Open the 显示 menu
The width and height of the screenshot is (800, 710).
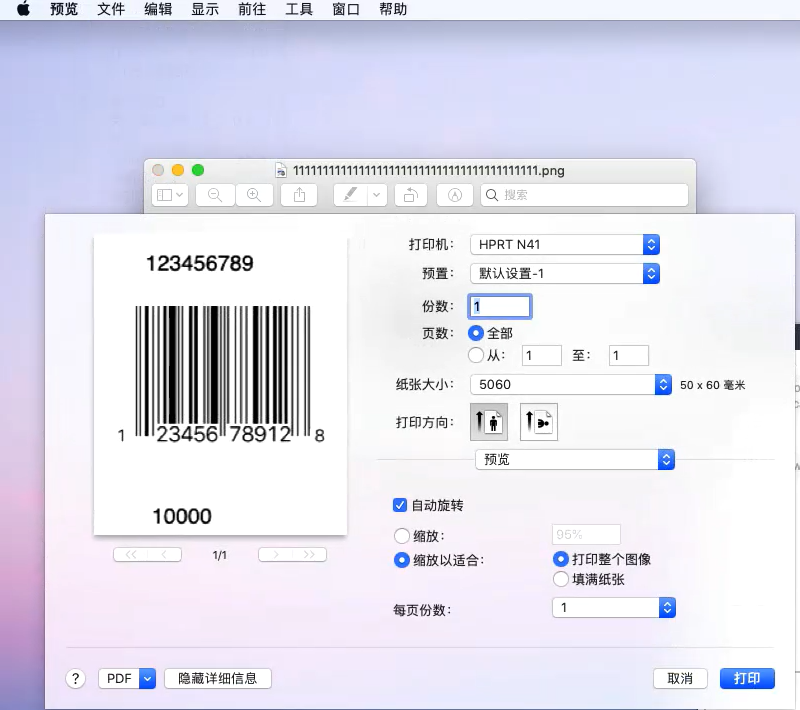point(205,9)
